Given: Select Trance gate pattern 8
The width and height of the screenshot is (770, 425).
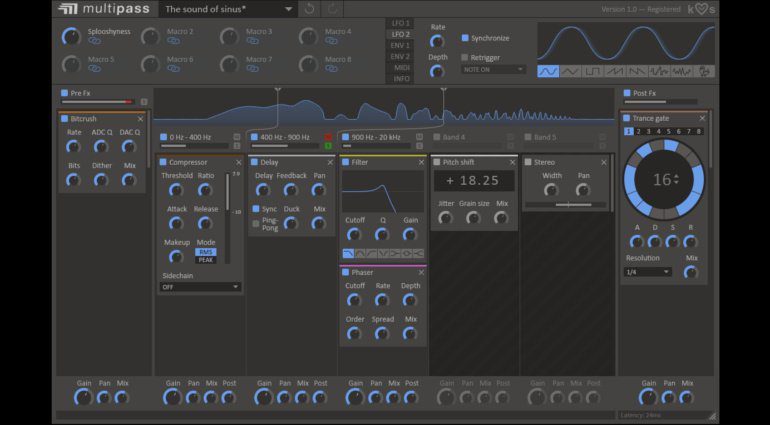Looking at the screenshot, I should coord(699,131).
